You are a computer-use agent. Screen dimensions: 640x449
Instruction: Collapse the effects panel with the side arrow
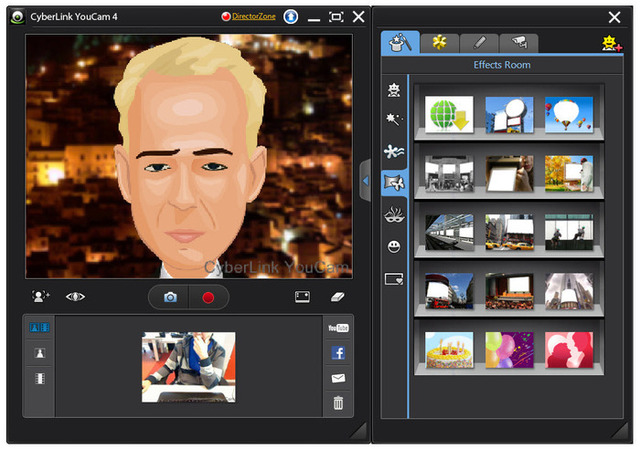pos(365,181)
